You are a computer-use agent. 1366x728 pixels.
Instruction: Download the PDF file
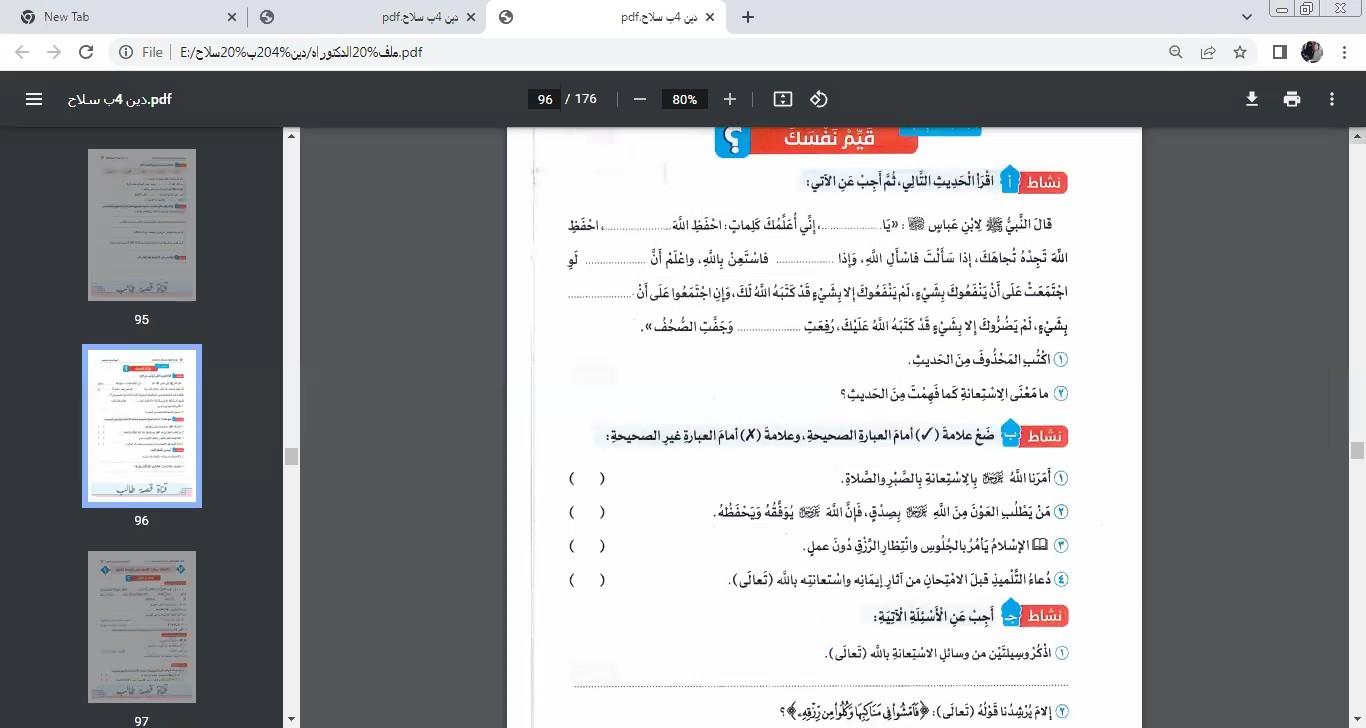(1251, 99)
